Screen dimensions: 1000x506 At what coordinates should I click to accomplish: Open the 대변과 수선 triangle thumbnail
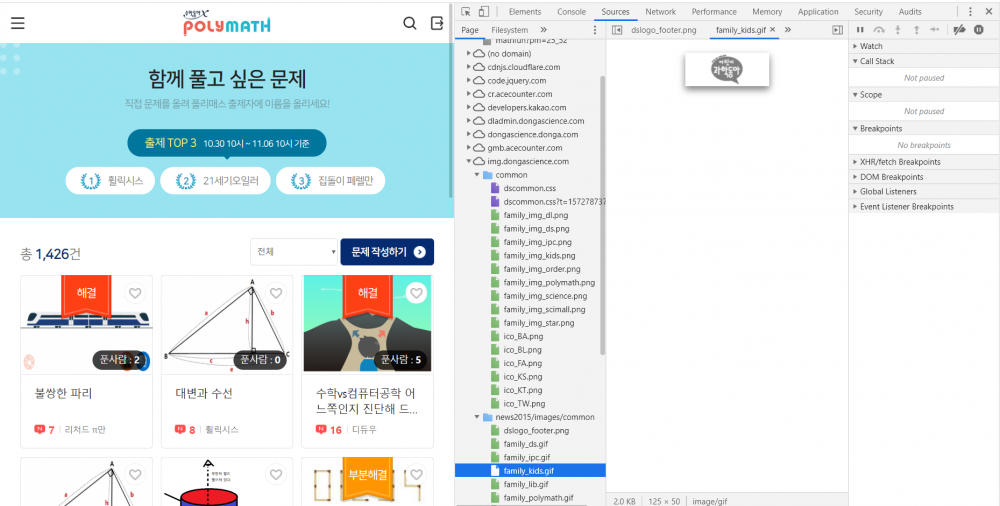click(227, 325)
